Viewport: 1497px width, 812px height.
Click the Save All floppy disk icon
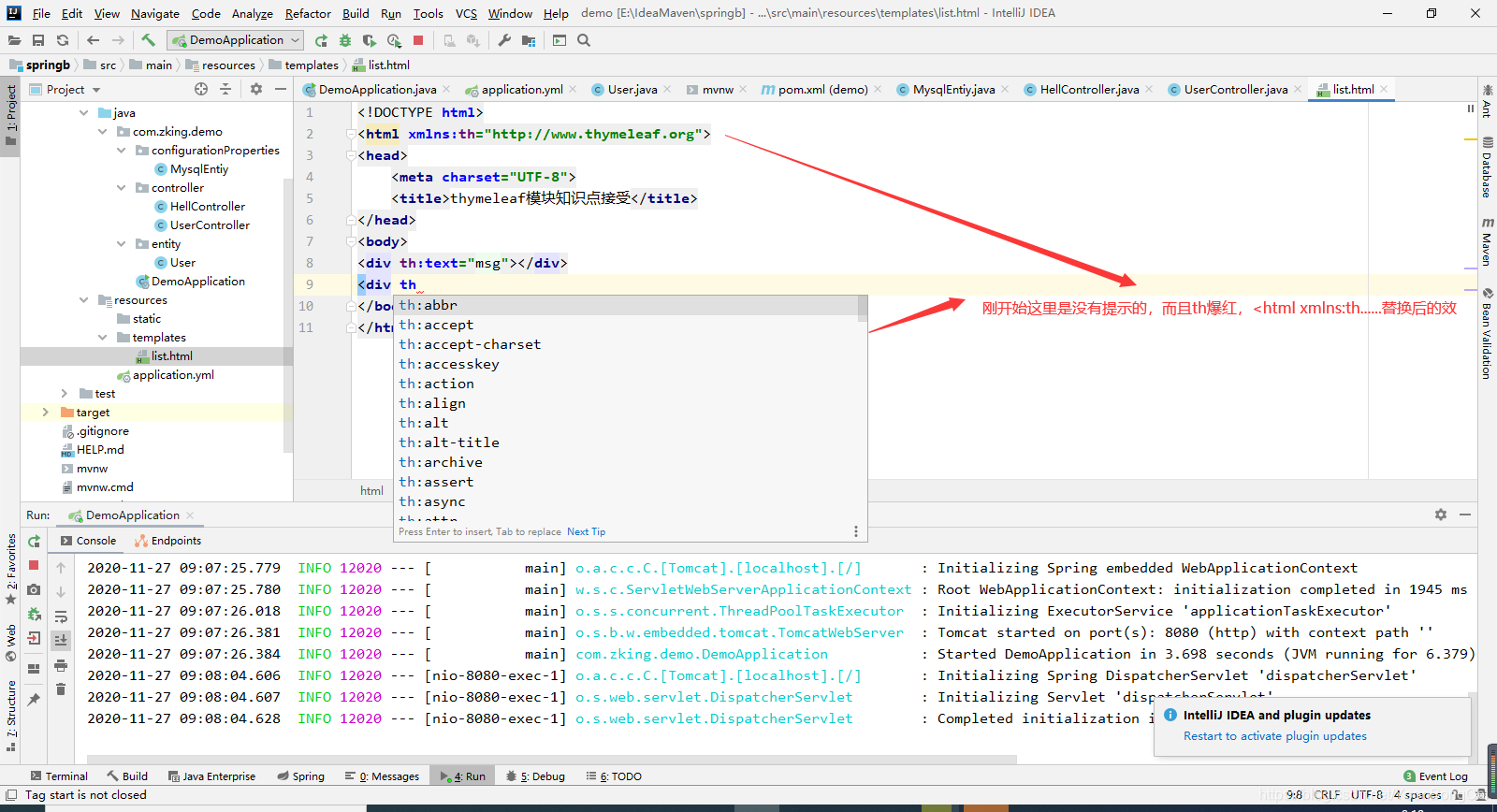[38, 40]
